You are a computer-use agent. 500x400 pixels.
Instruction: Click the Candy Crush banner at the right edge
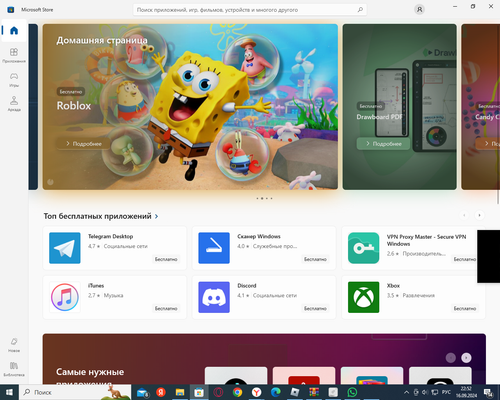(481, 107)
